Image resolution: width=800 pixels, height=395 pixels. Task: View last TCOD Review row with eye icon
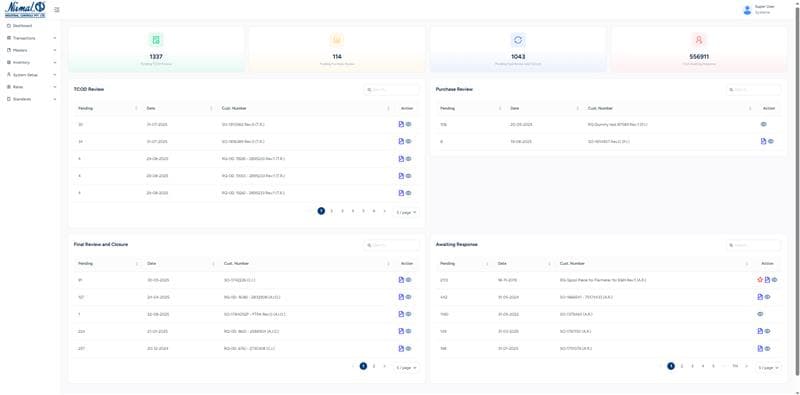[408, 193]
